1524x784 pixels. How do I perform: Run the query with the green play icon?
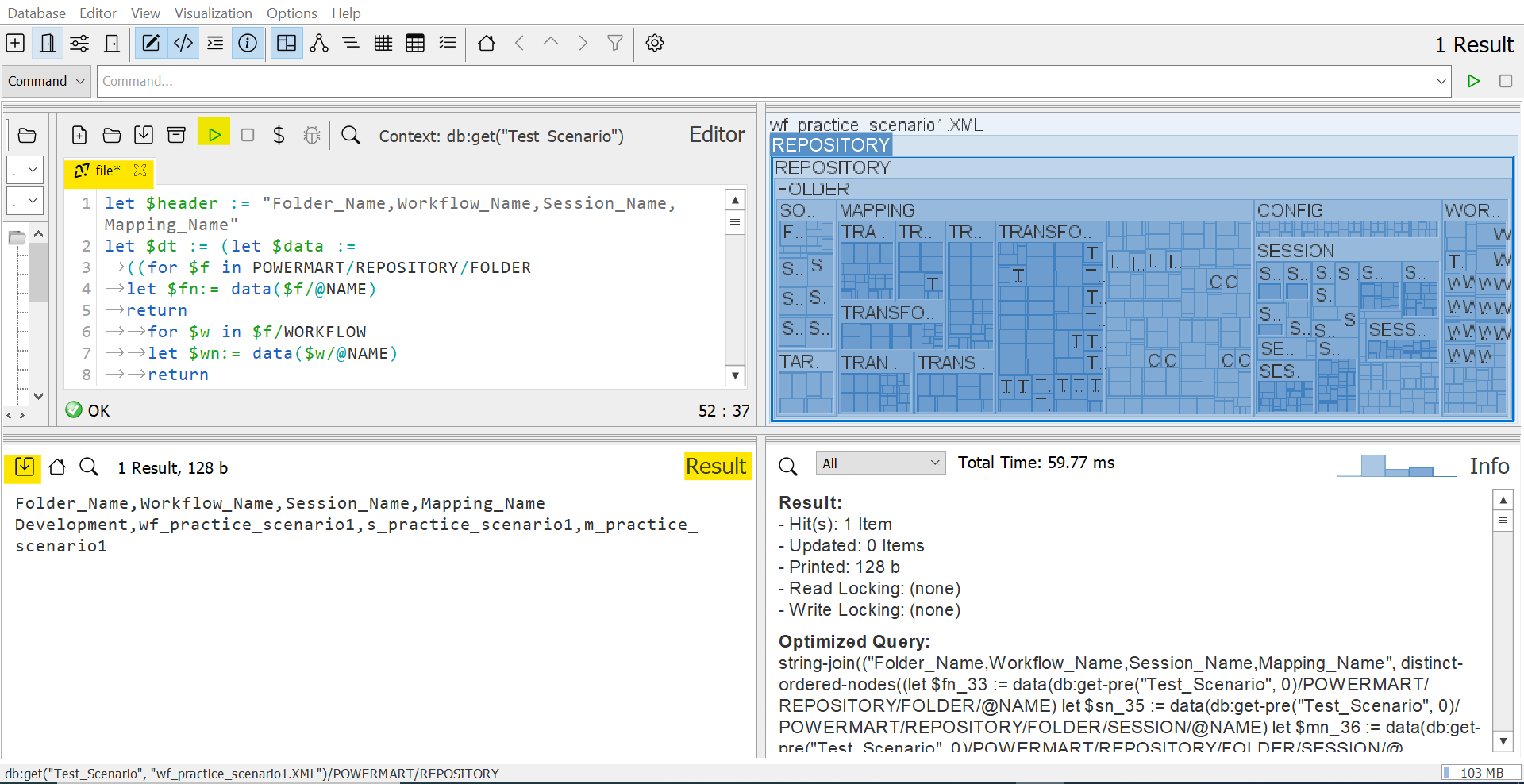point(214,134)
